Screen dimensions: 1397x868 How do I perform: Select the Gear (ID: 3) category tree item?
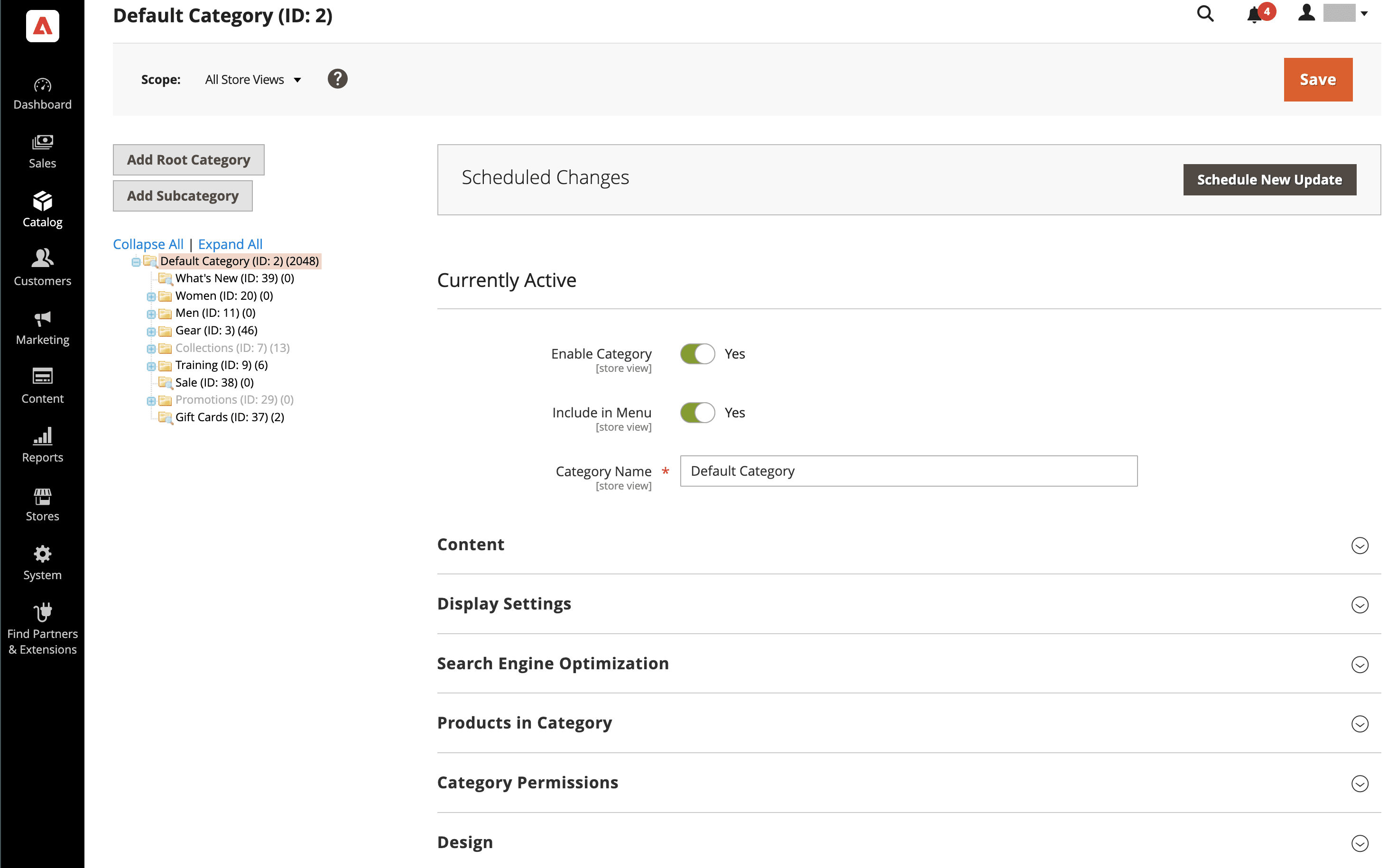coord(216,330)
